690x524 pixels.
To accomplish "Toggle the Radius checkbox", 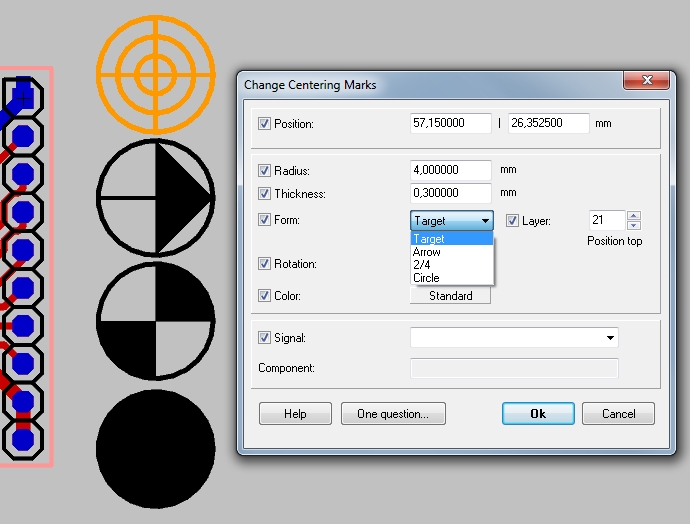I will coord(264,171).
